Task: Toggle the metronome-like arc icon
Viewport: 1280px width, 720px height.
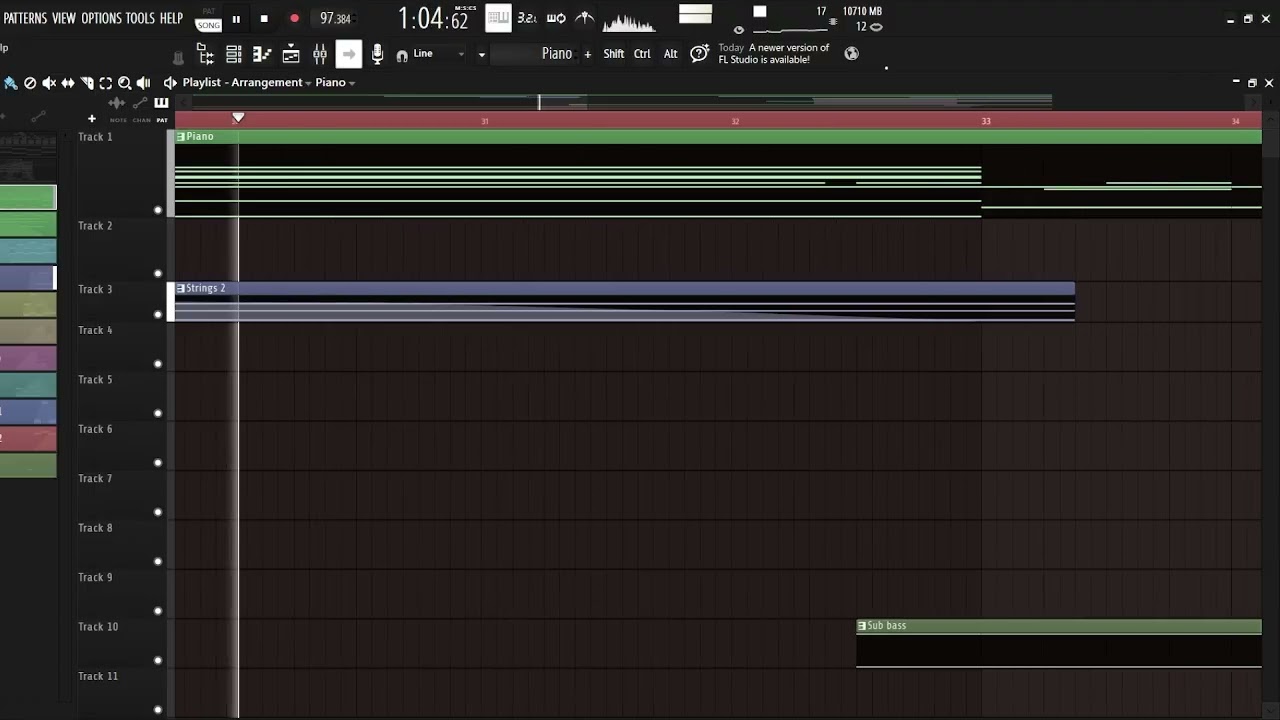Action: pos(585,18)
